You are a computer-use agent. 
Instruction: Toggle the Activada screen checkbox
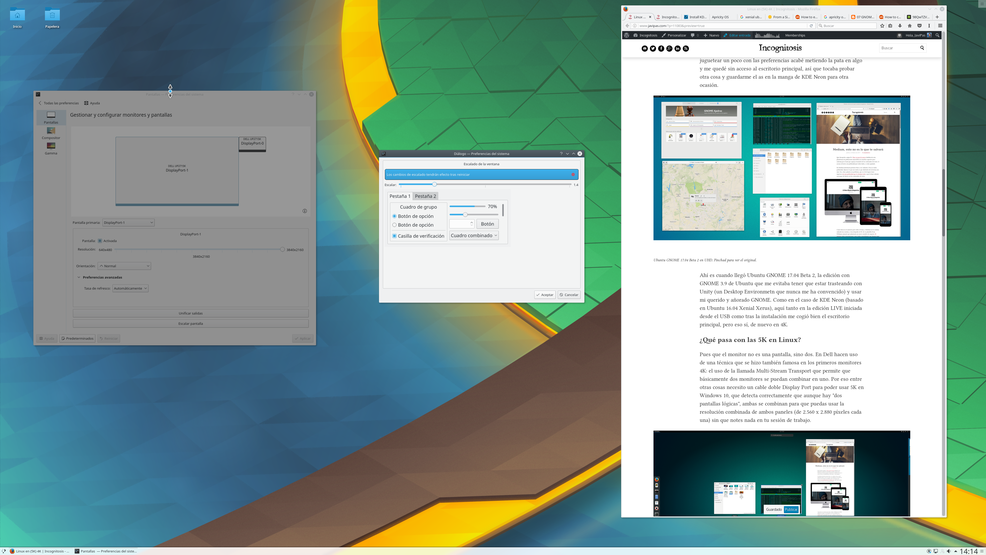click(101, 241)
